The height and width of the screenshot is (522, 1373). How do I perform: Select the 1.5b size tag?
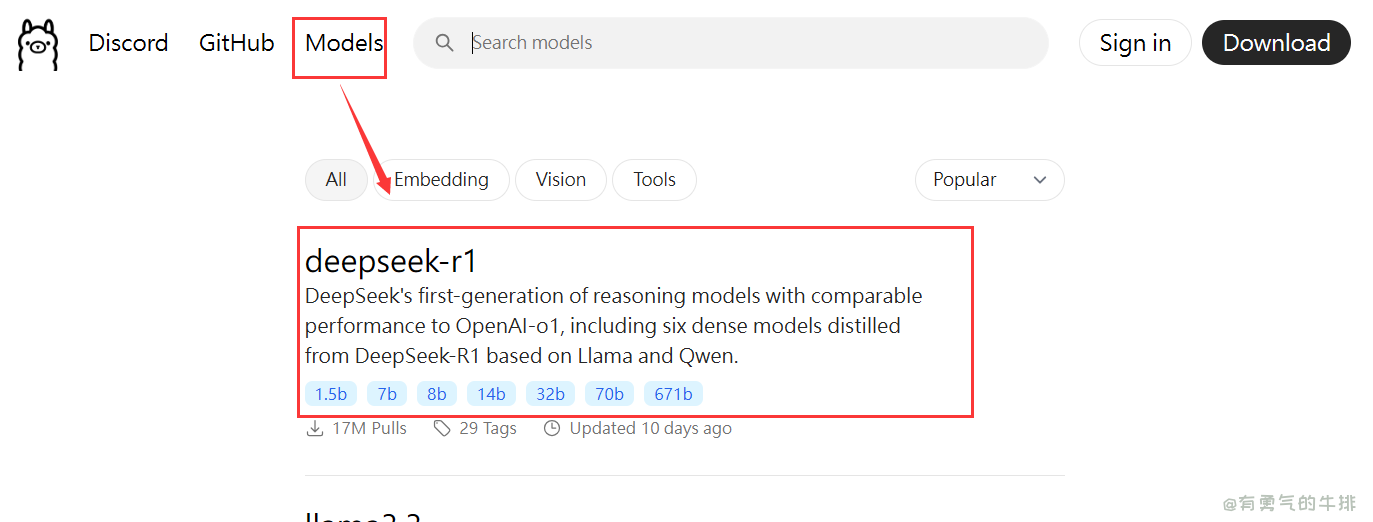click(330, 394)
